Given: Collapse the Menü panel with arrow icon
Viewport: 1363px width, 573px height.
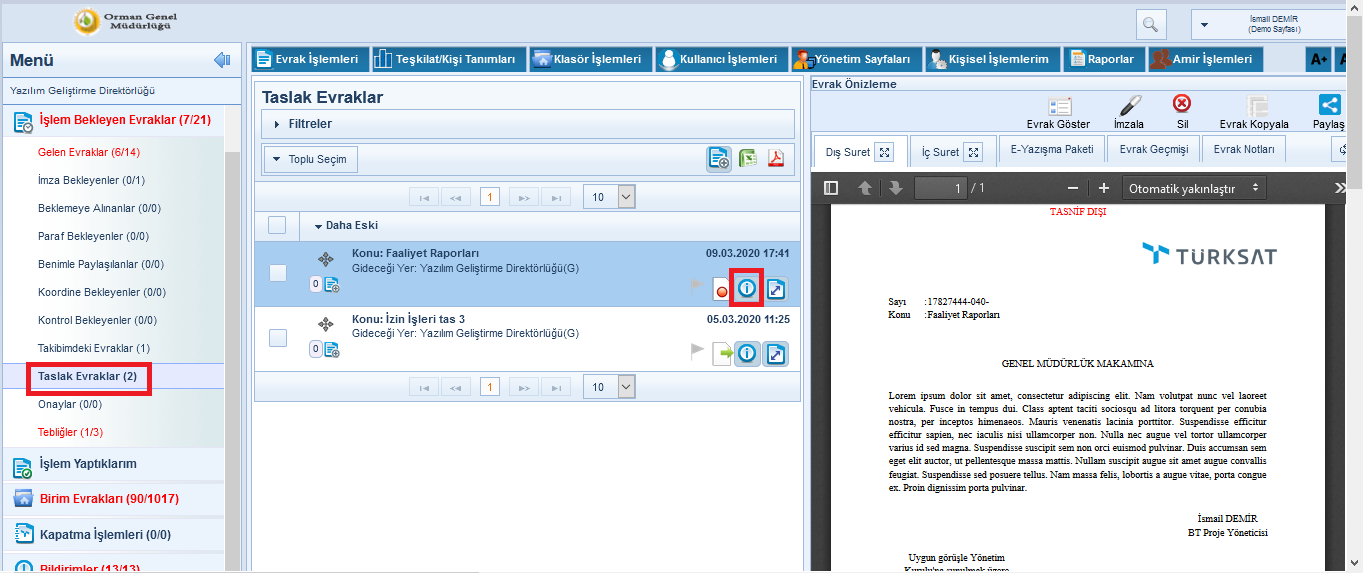Looking at the screenshot, I should 222,61.
